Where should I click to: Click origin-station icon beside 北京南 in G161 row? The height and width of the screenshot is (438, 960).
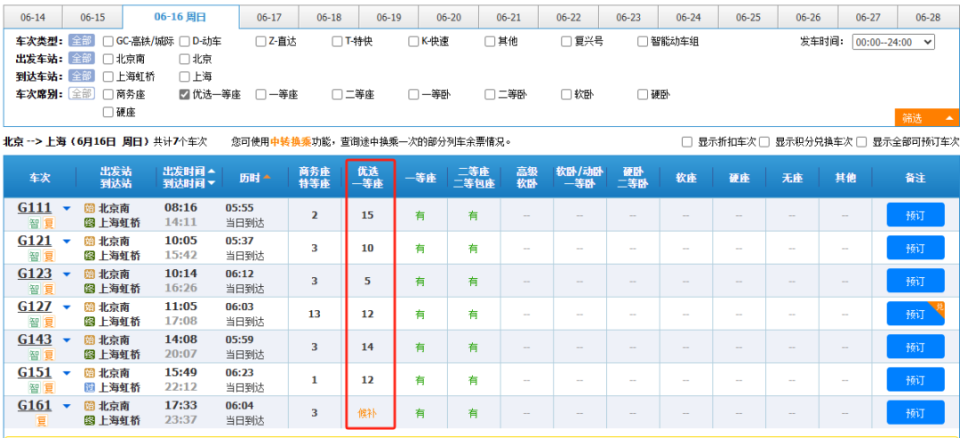(x=89, y=406)
